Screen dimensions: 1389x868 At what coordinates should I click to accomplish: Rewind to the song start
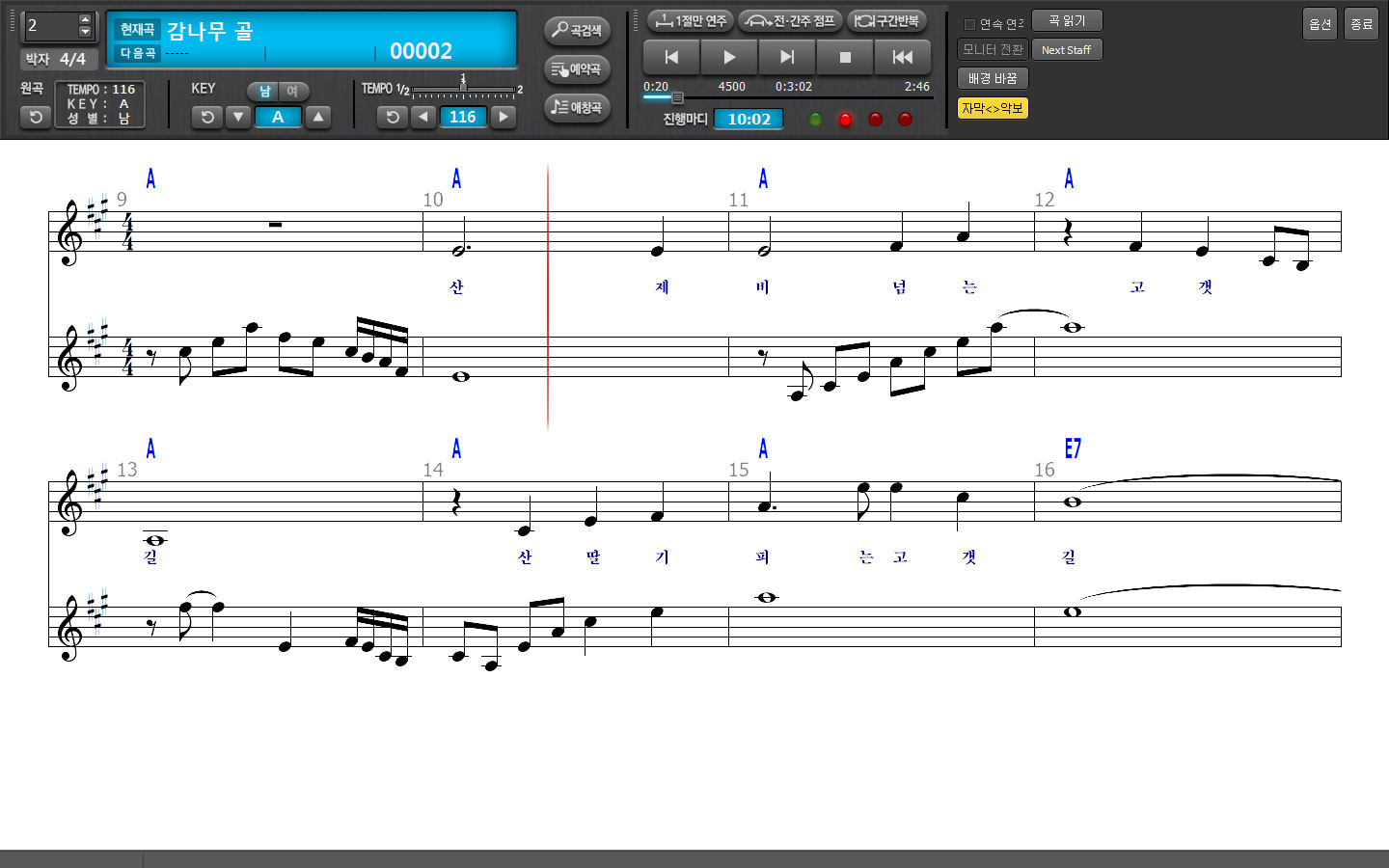click(x=903, y=57)
